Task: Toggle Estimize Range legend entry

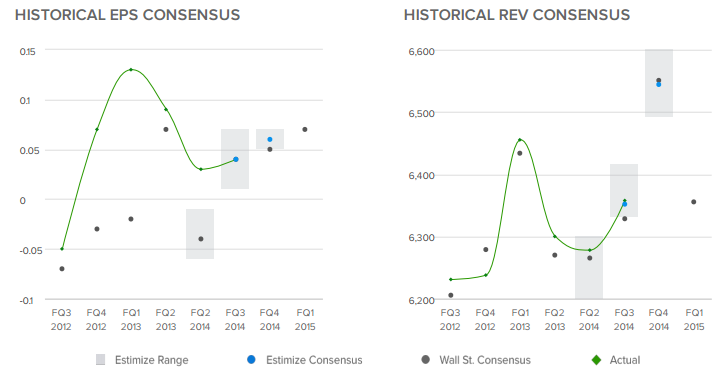Action: (142, 360)
